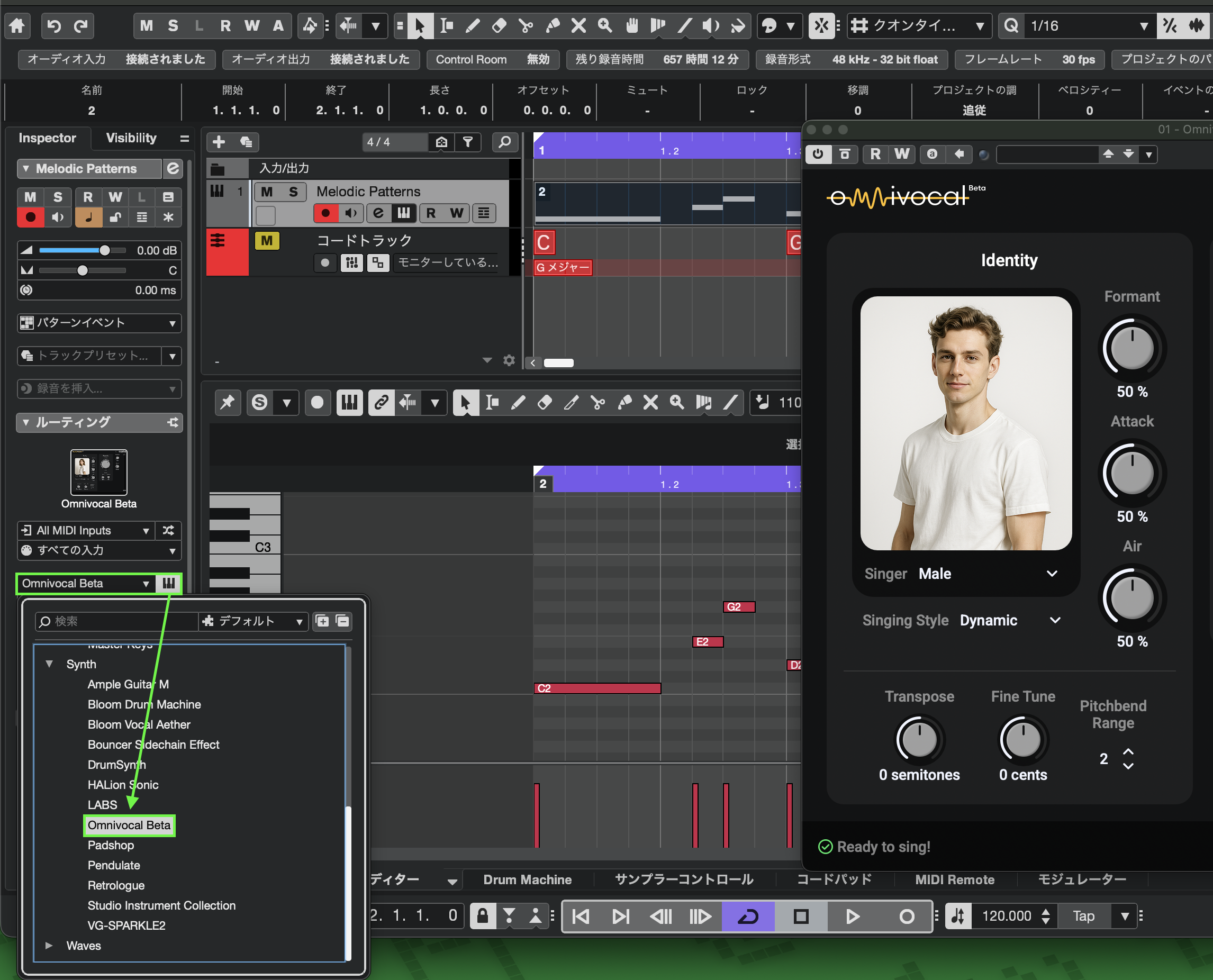Open the track search magnifier

(x=504, y=142)
